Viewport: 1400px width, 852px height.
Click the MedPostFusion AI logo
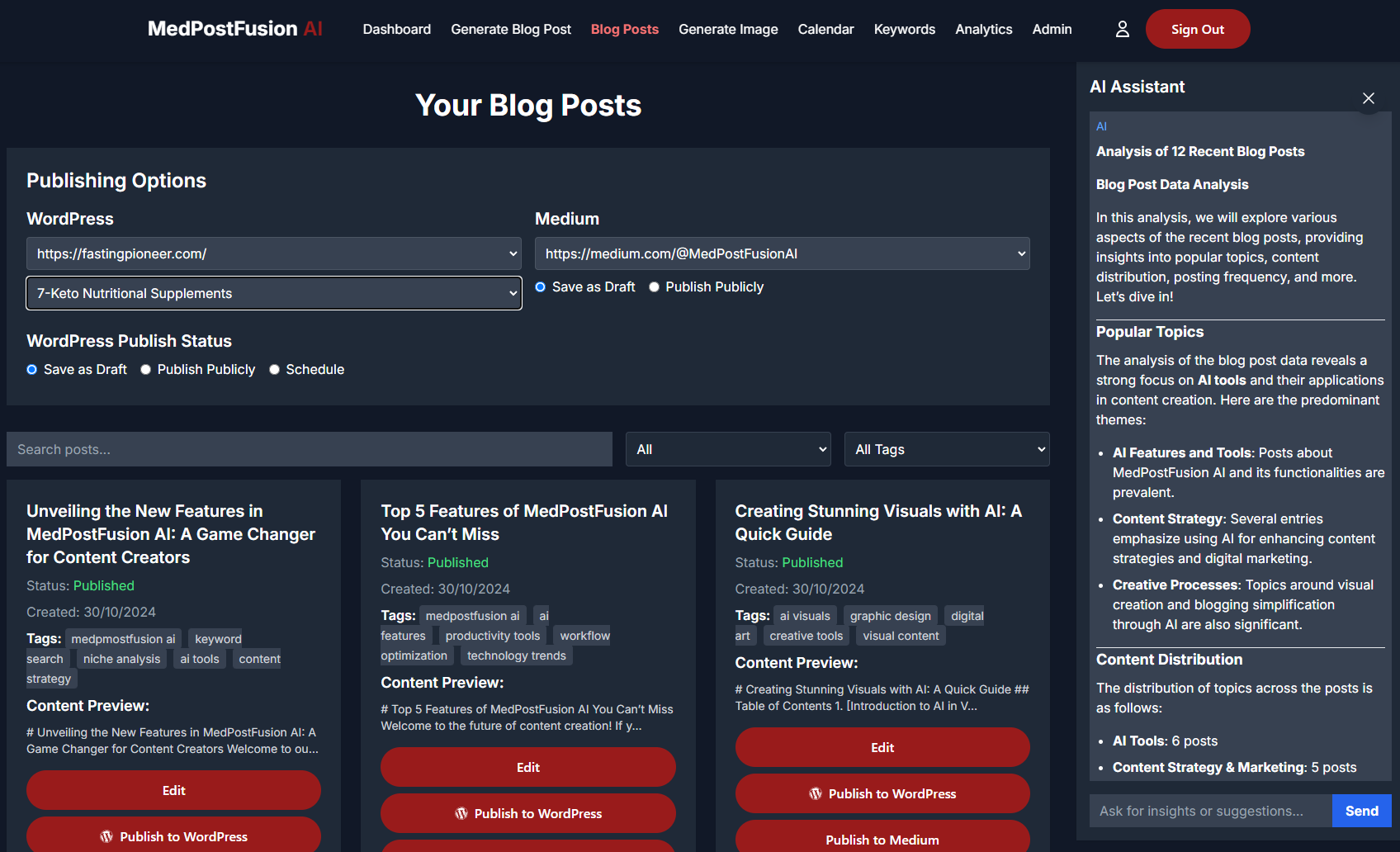coord(235,29)
